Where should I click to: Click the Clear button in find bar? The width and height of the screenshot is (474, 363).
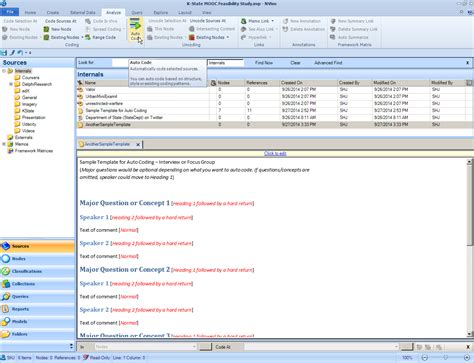coord(295,63)
